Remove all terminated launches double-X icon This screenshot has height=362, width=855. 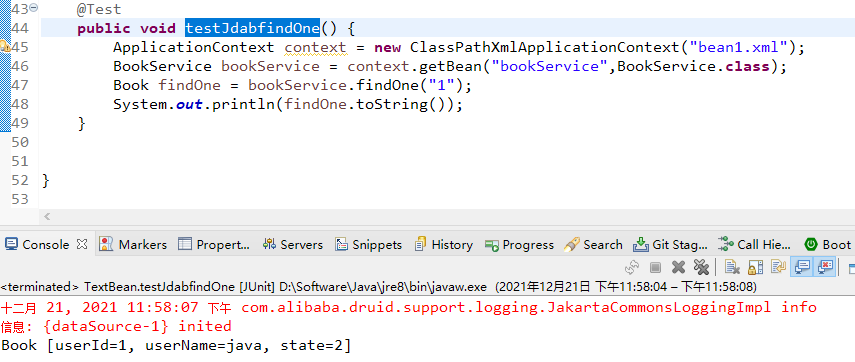coord(701,267)
